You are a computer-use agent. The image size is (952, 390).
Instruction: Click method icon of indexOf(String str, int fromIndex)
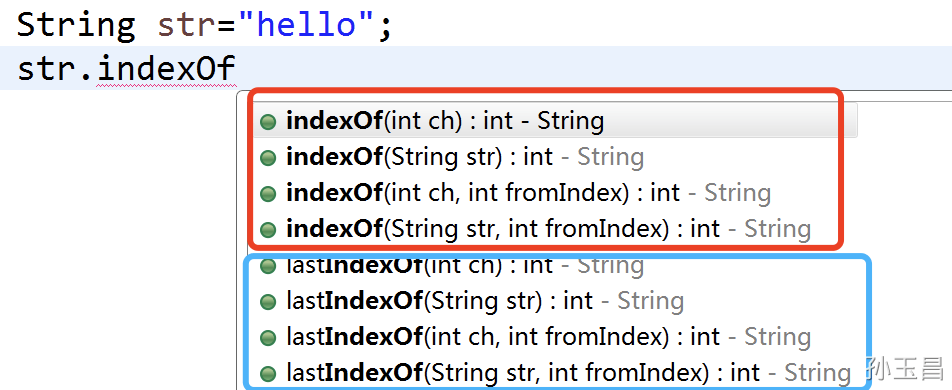(x=268, y=230)
